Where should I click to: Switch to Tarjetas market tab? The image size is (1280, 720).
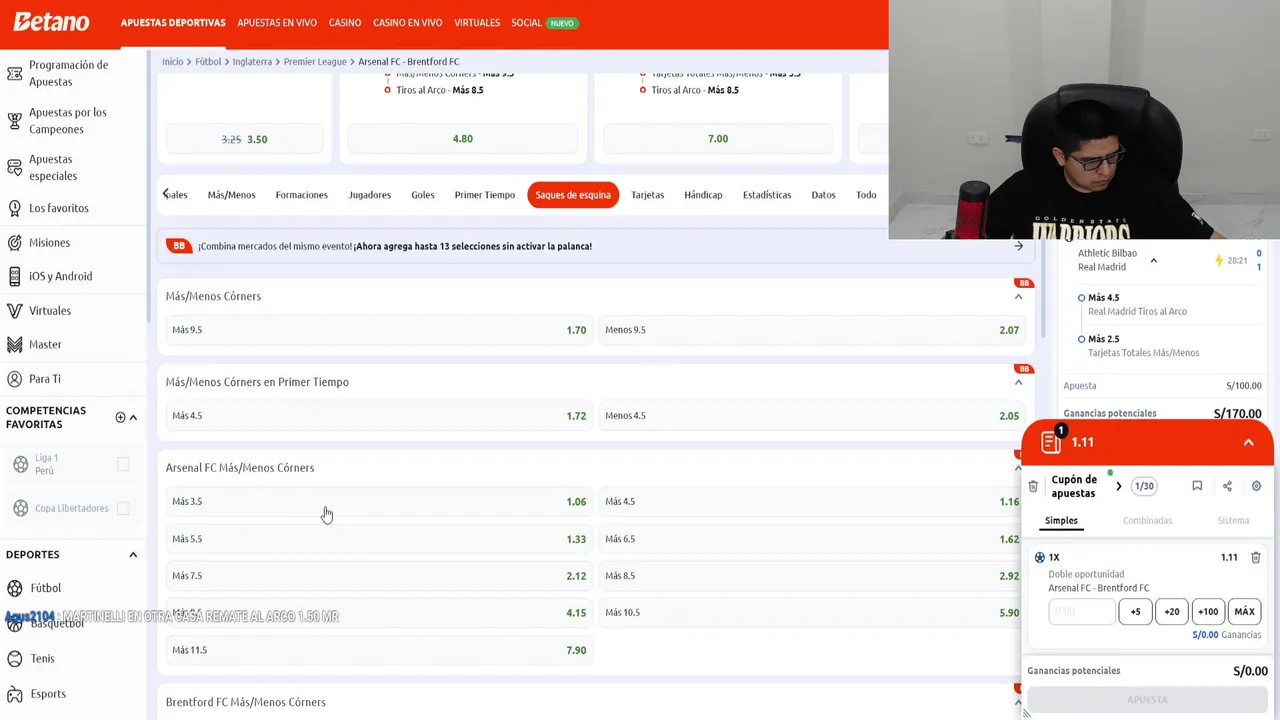point(647,195)
